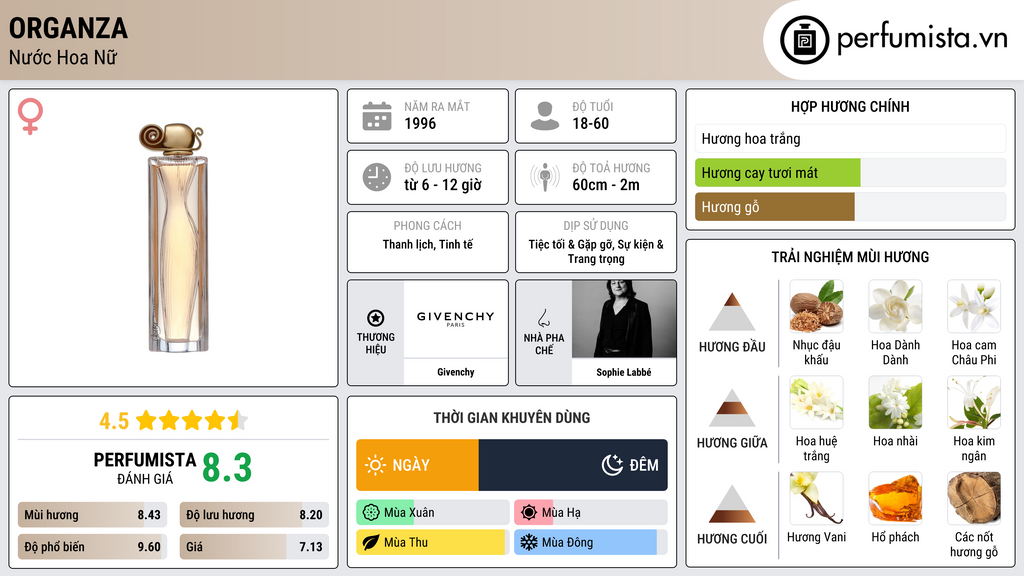
Task: Open the Givenchy Paris brand logo
Action: coord(455,319)
